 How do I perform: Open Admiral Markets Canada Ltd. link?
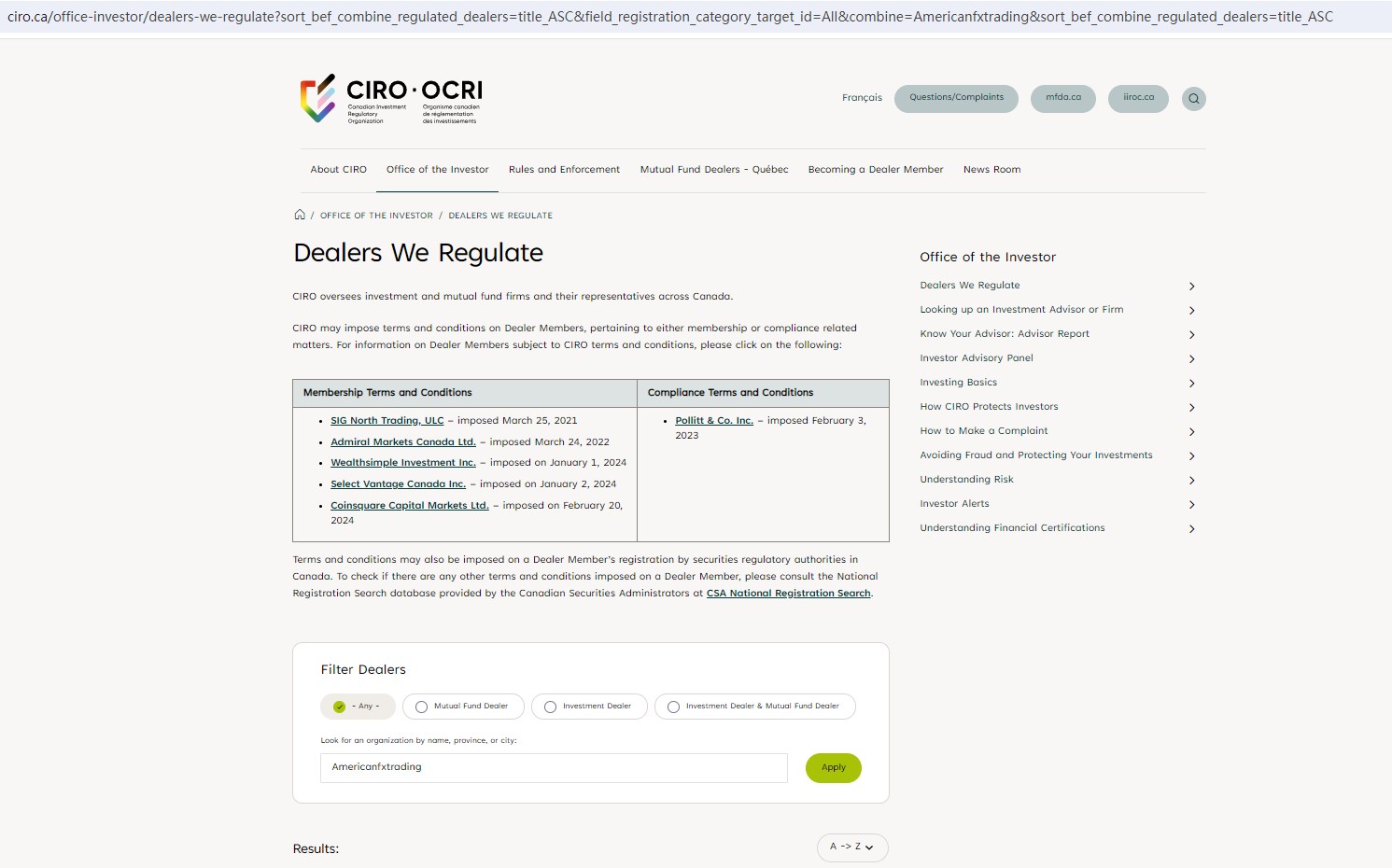[403, 442]
